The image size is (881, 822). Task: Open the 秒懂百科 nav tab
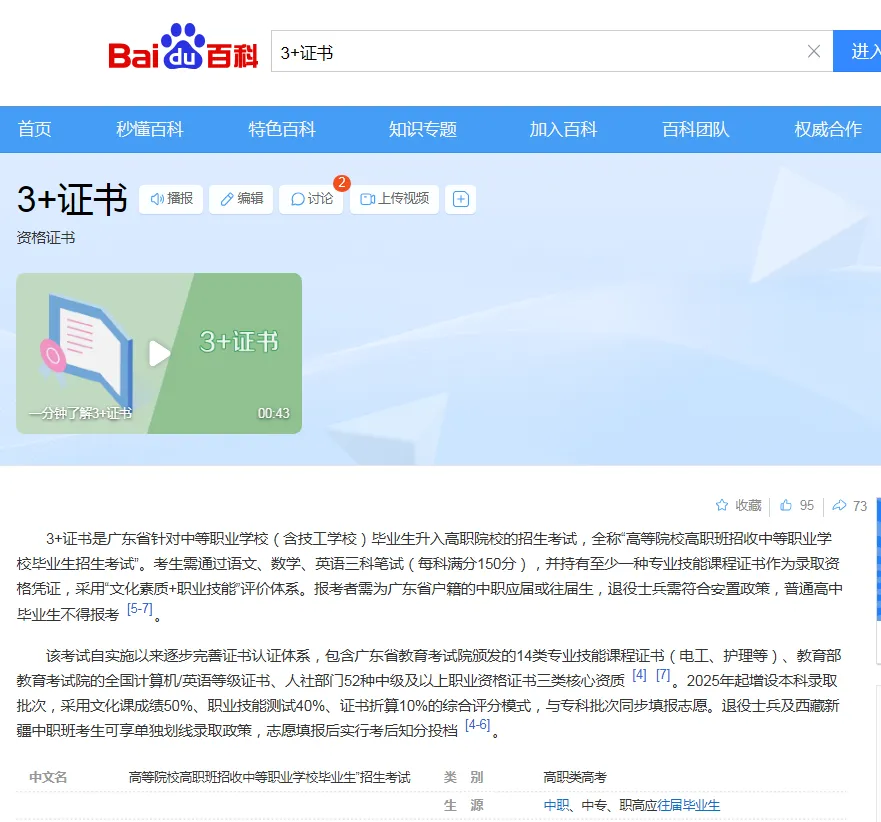149,129
